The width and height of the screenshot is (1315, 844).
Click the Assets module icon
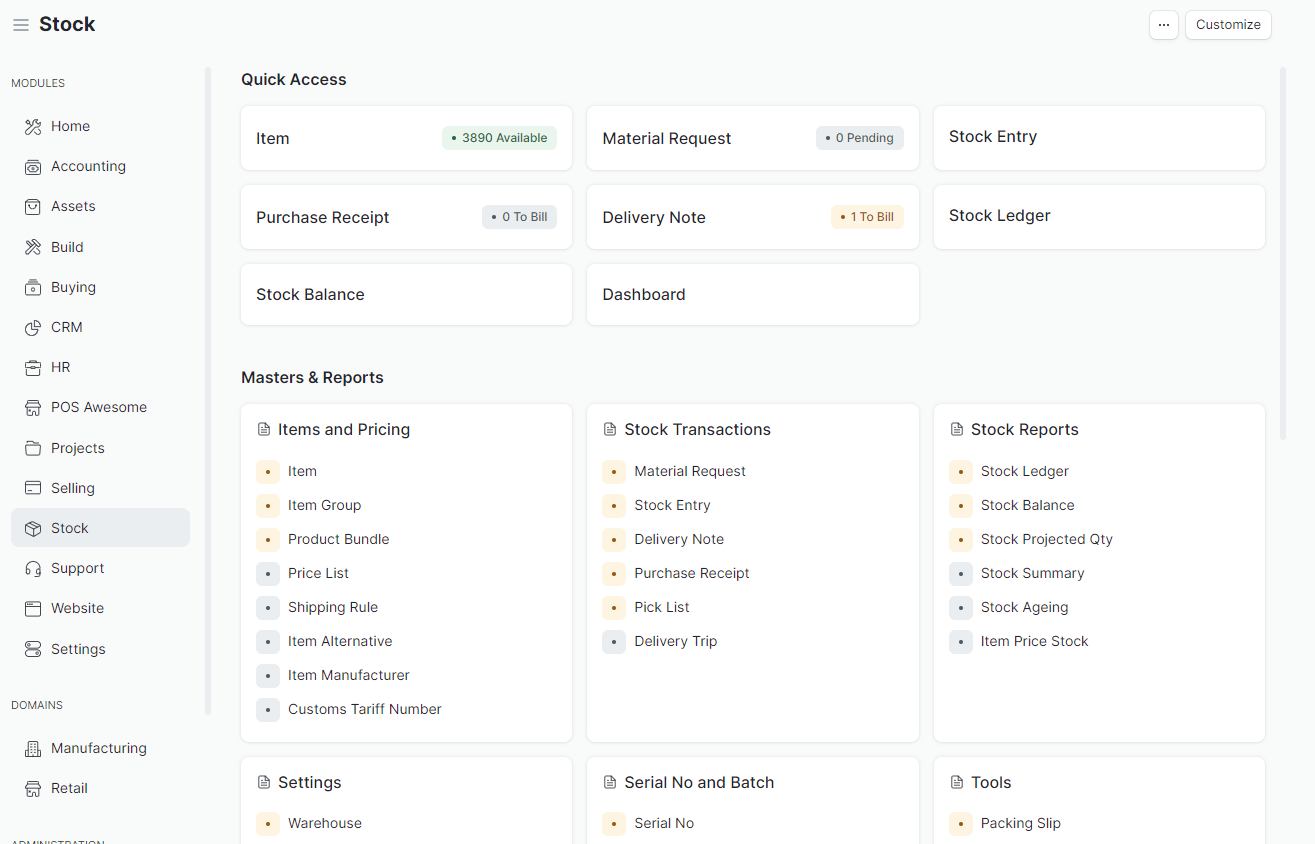click(x=33, y=207)
